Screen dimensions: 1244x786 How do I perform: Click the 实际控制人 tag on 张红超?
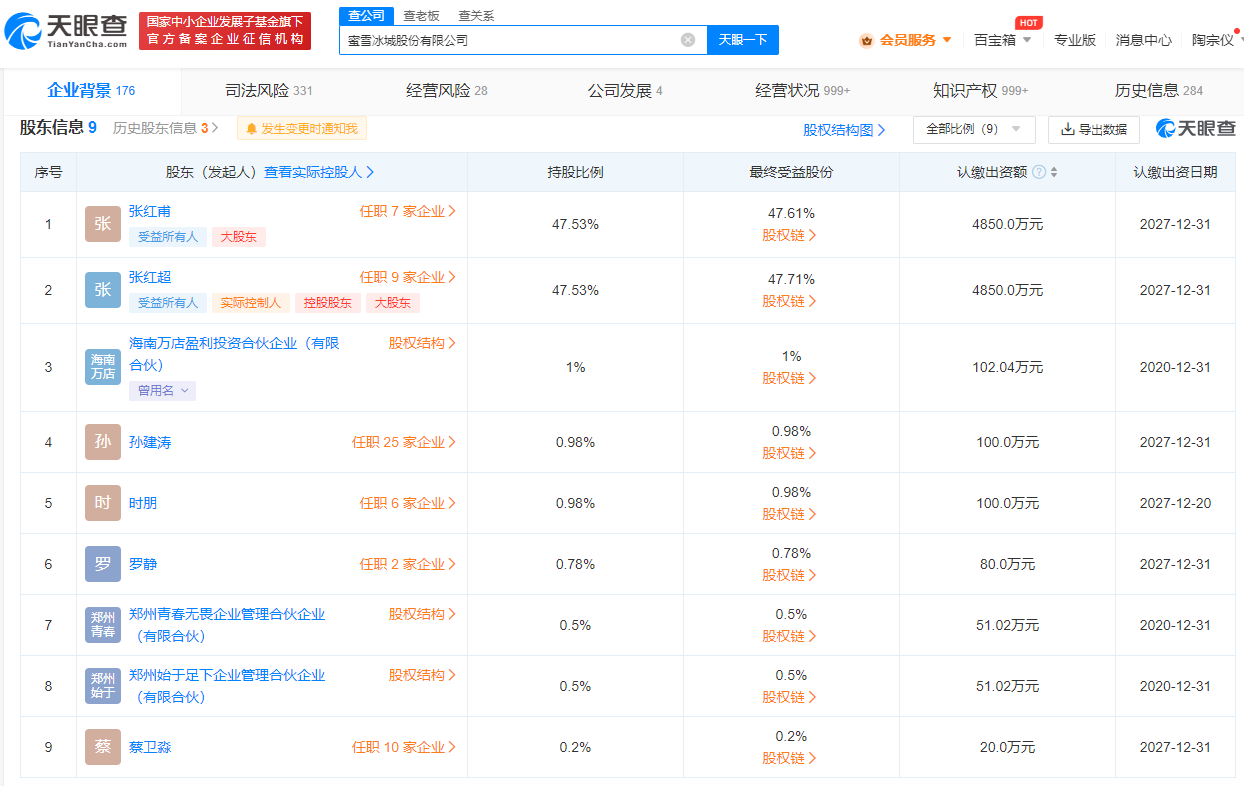point(251,303)
